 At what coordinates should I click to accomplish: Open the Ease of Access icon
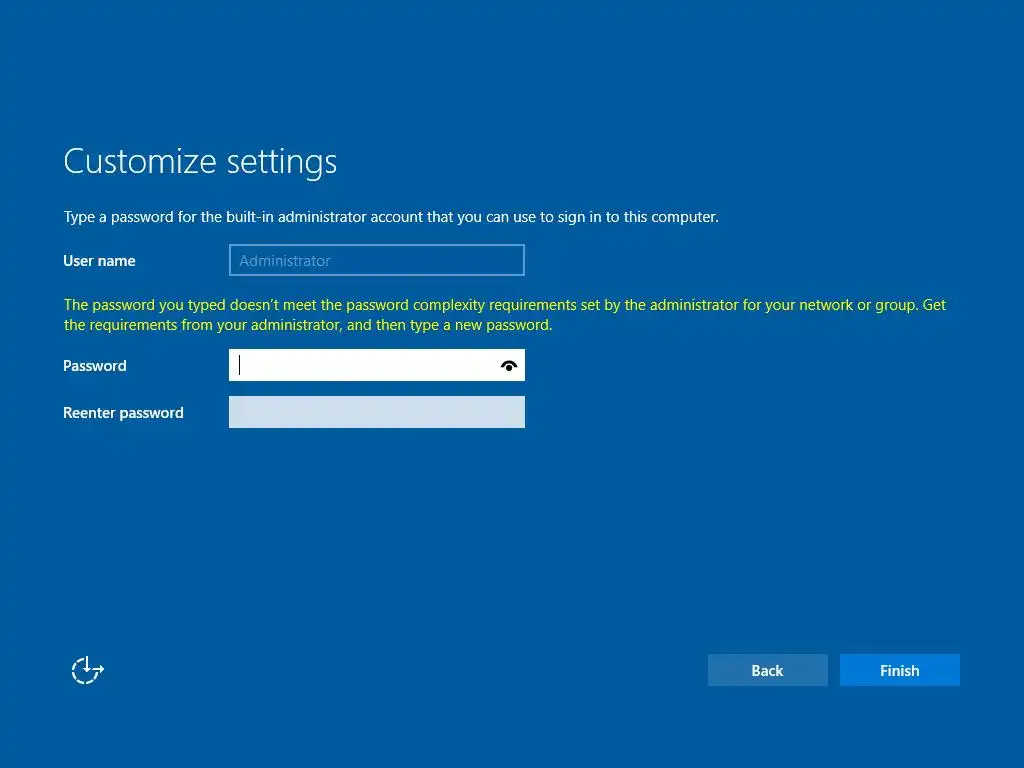click(88, 670)
